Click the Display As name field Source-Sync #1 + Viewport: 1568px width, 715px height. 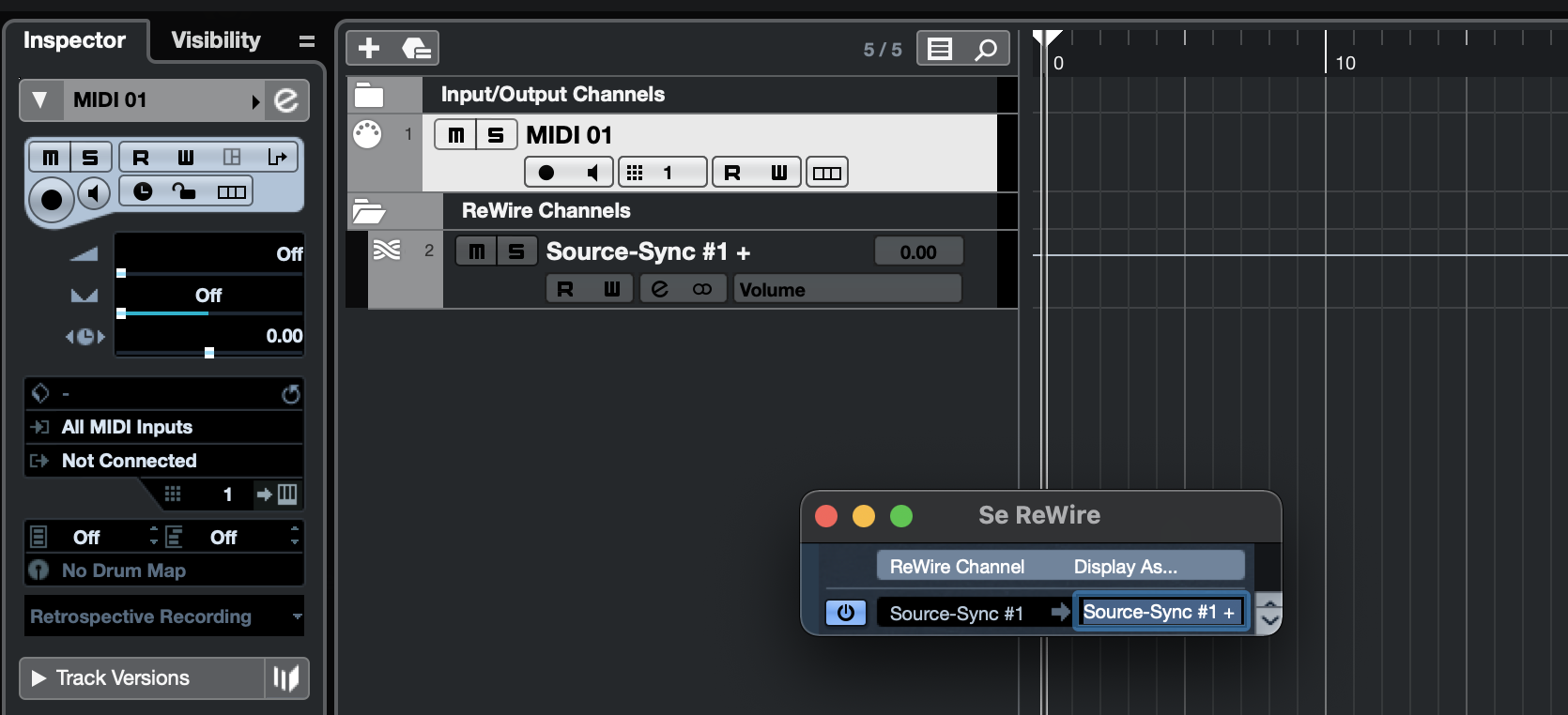1160,613
